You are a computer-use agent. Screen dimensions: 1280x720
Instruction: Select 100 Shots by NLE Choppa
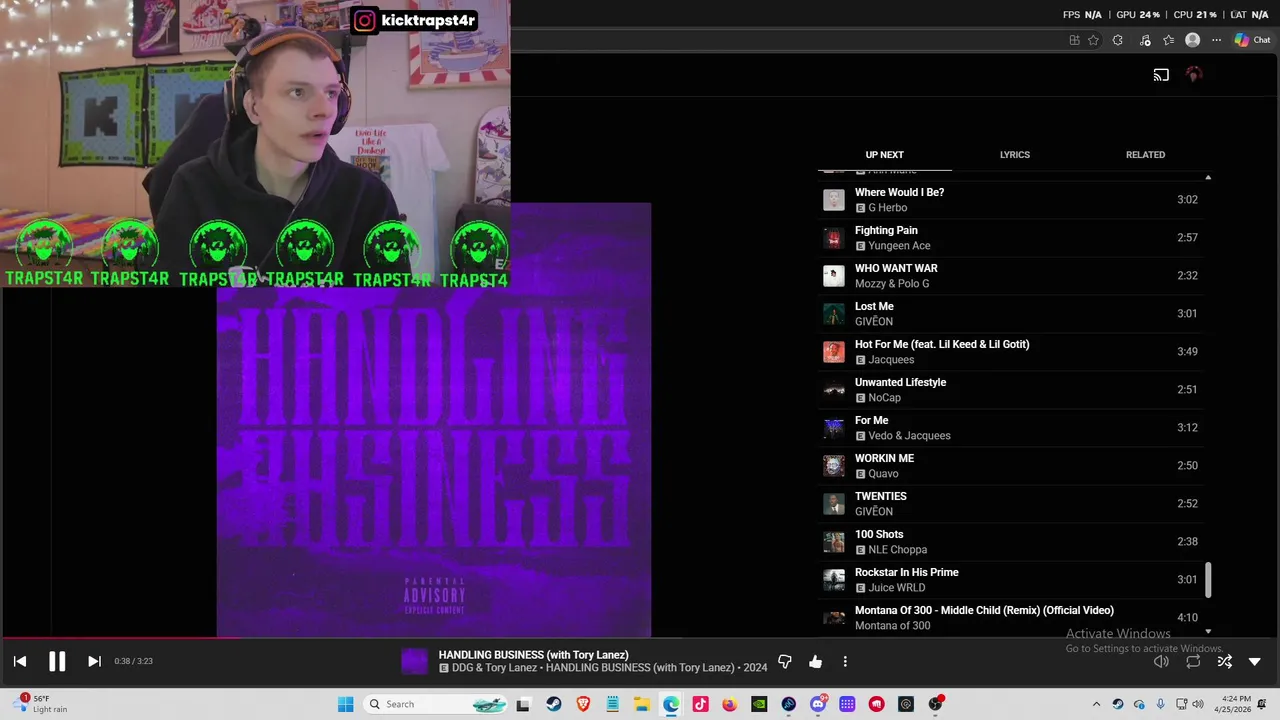click(x=1011, y=542)
